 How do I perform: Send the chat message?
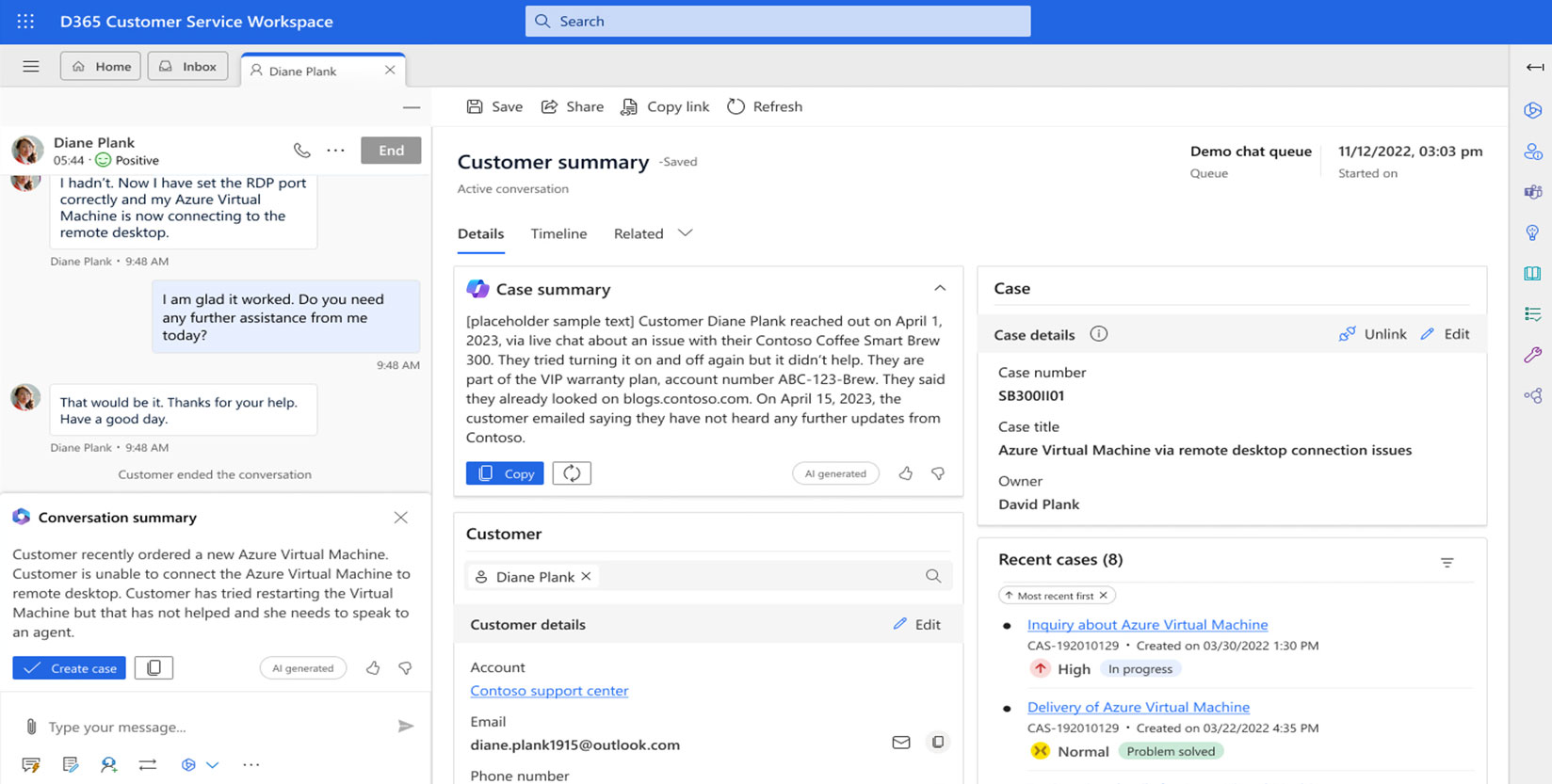[x=406, y=726]
